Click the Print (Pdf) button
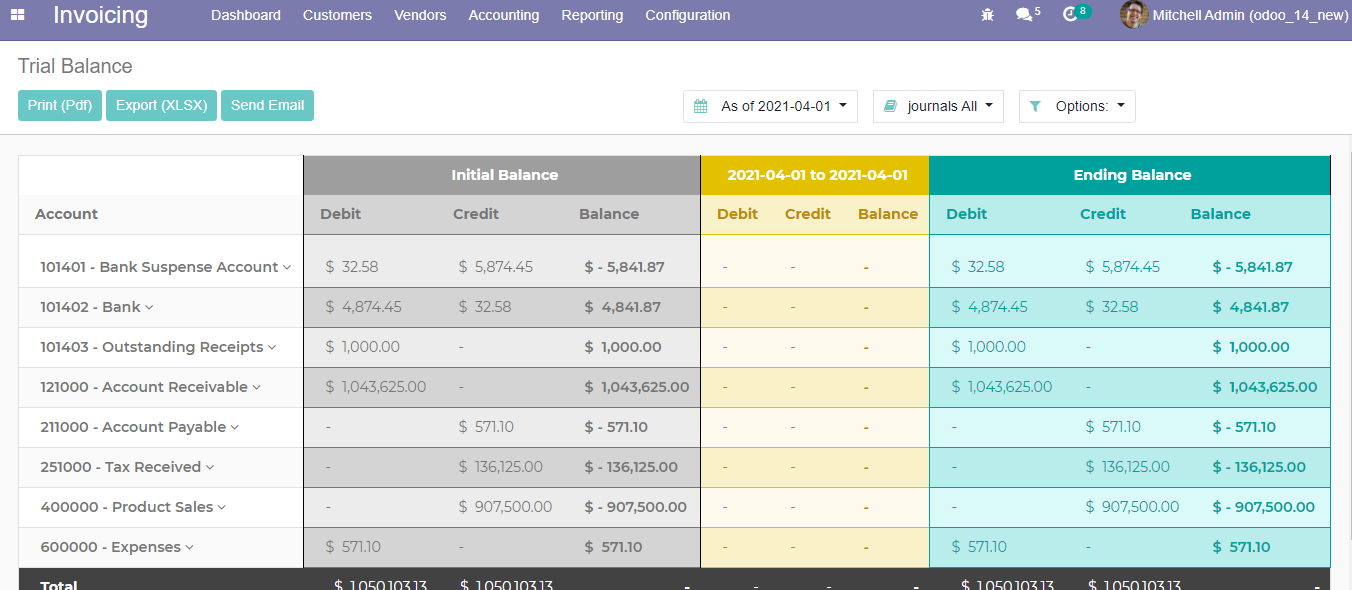This screenshot has width=1352, height=590. (60, 106)
